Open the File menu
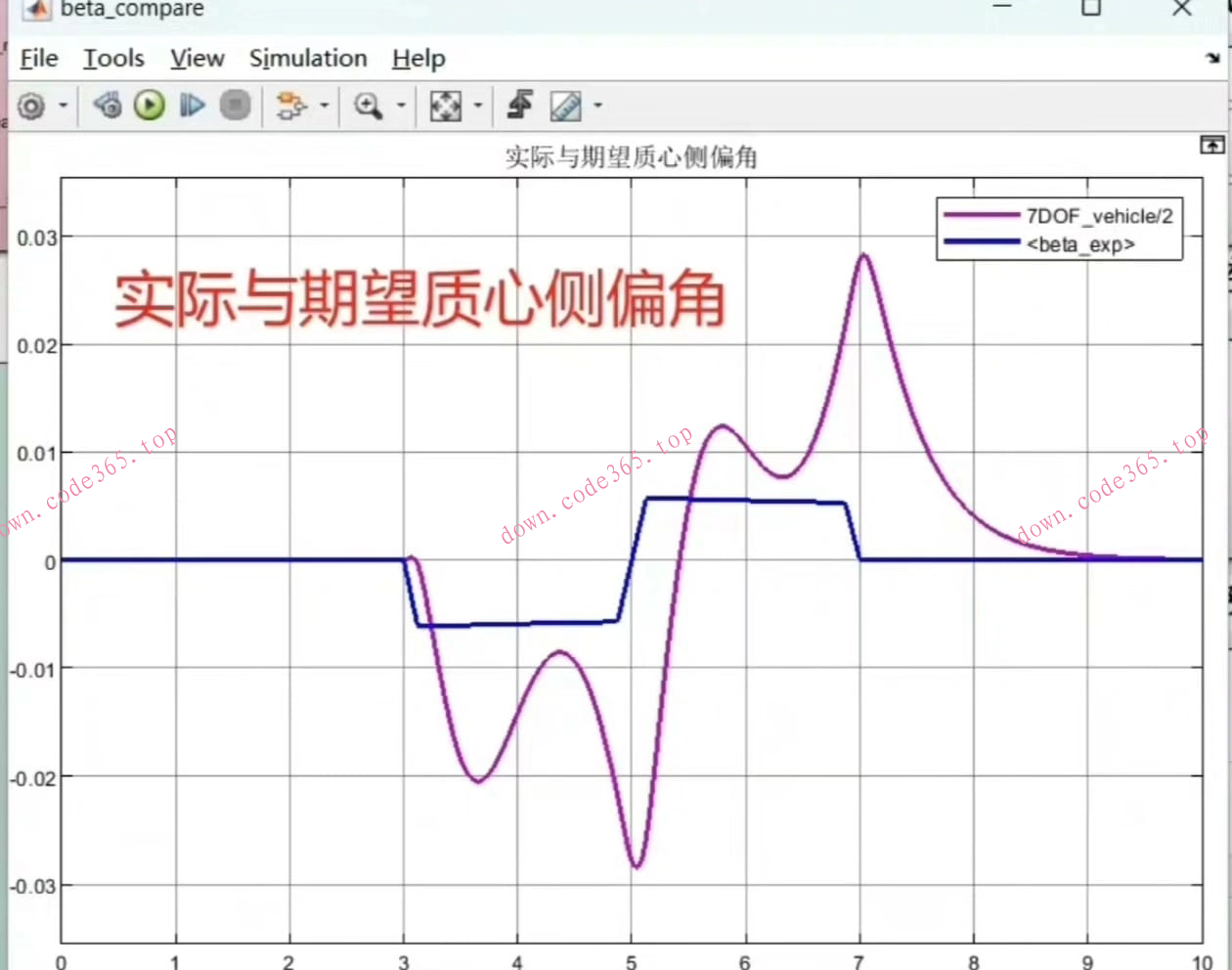 (39, 59)
